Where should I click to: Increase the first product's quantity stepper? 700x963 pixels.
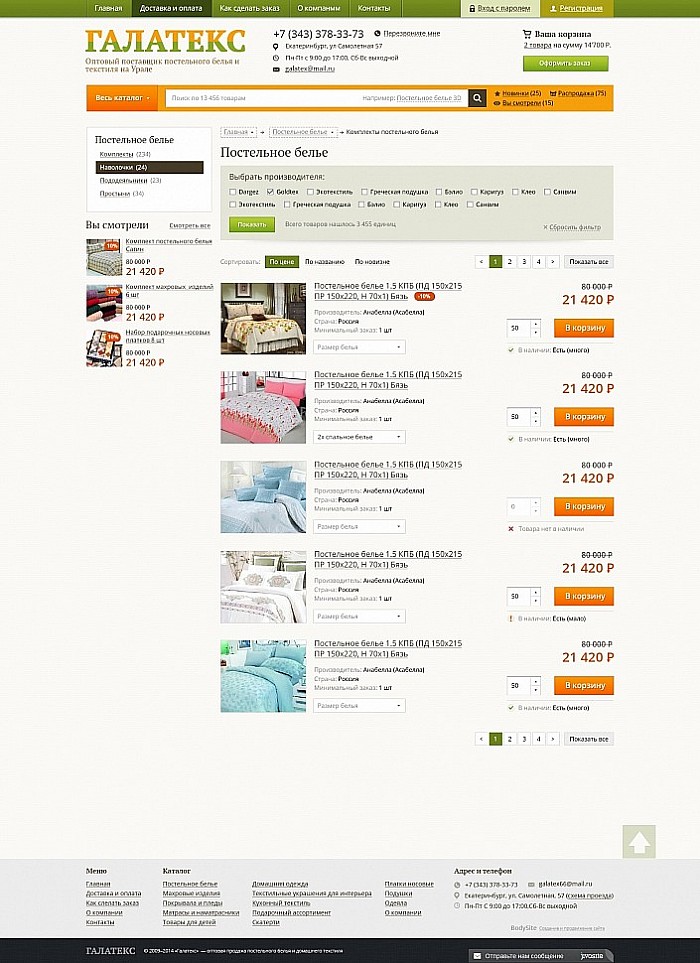(x=536, y=324)
